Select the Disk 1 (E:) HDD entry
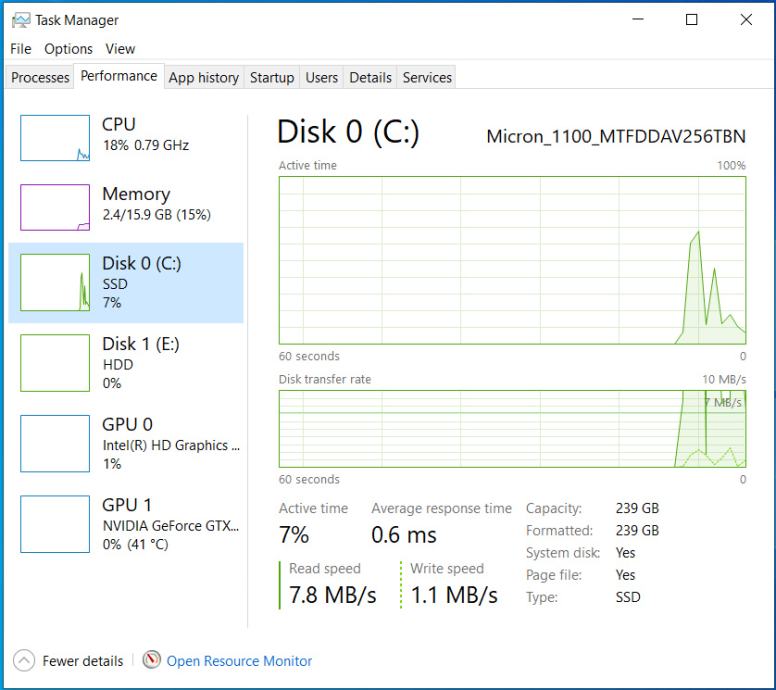The height and width of the screenshot is (690, 776). pyautogui.click(x=126, y=363)
